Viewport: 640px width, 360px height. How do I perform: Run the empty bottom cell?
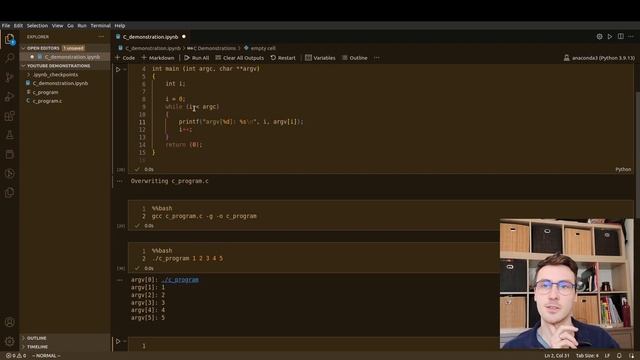[x=118, y=341]
